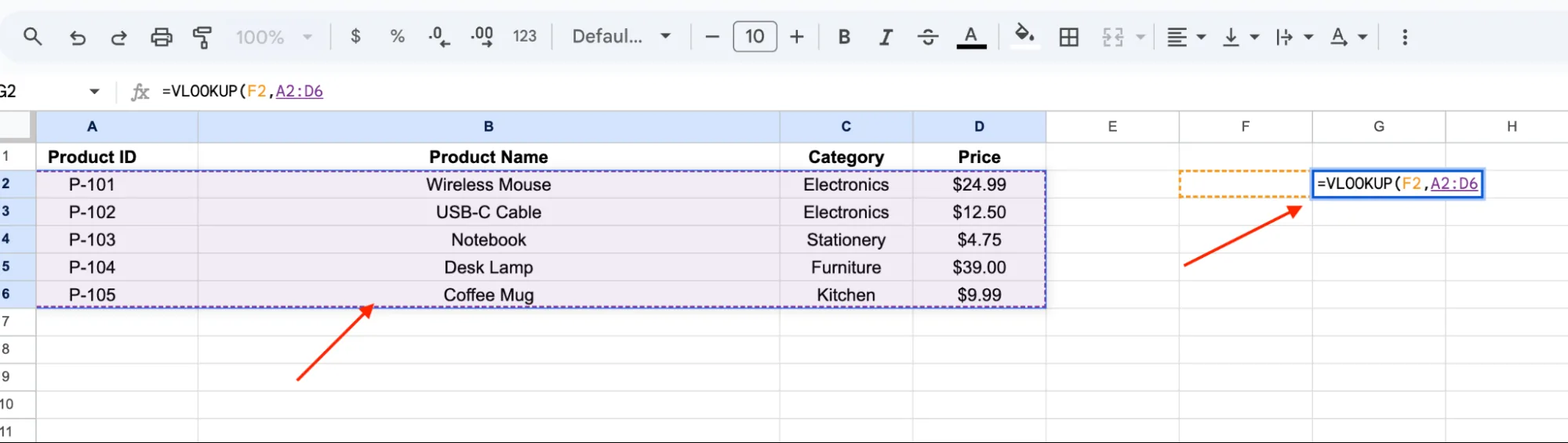Click the Category header cell
The height and width of the screenshot is (443, 1568).
[x=846, y=157]
